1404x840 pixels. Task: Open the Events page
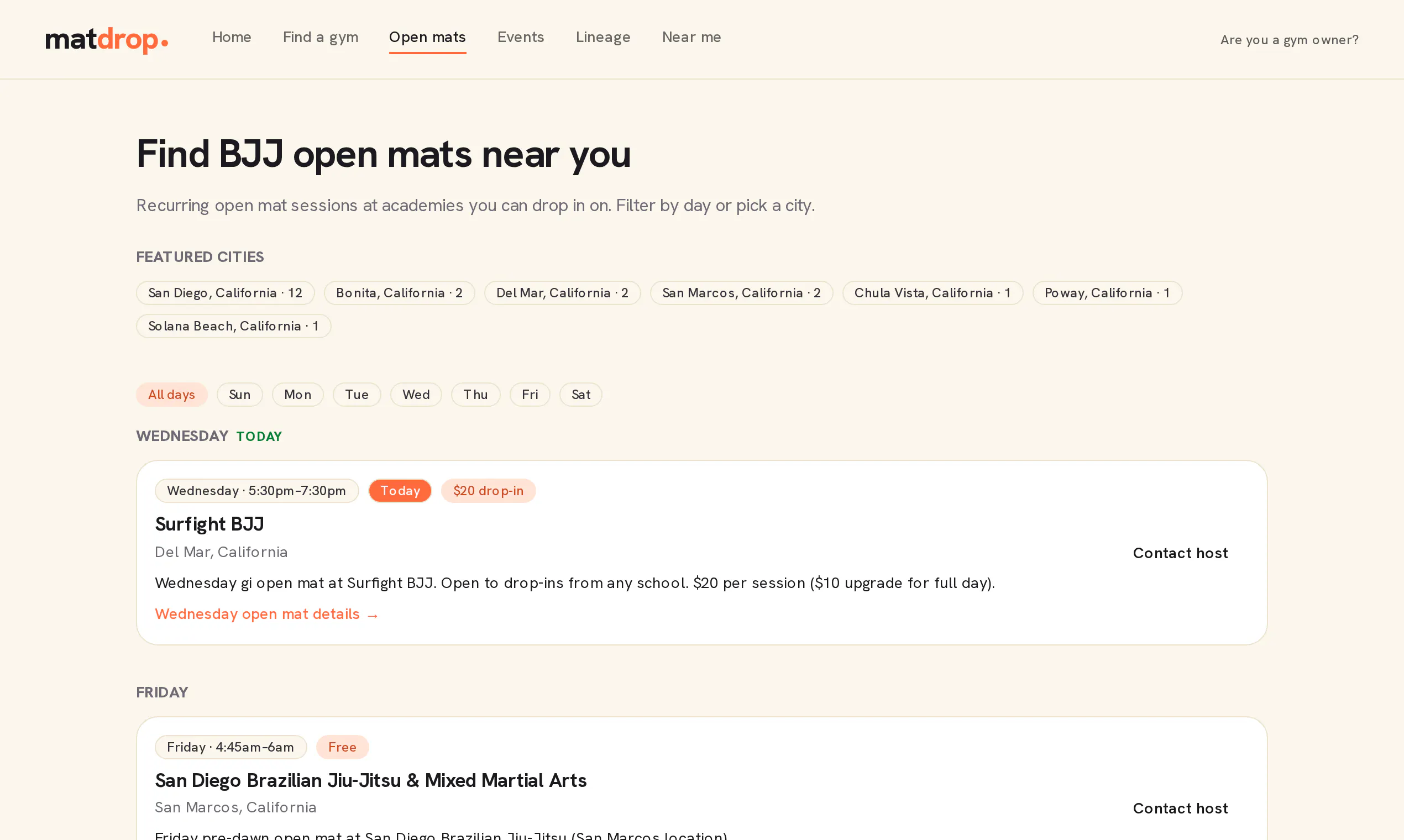pyautogui.click(x=520, y=38)
